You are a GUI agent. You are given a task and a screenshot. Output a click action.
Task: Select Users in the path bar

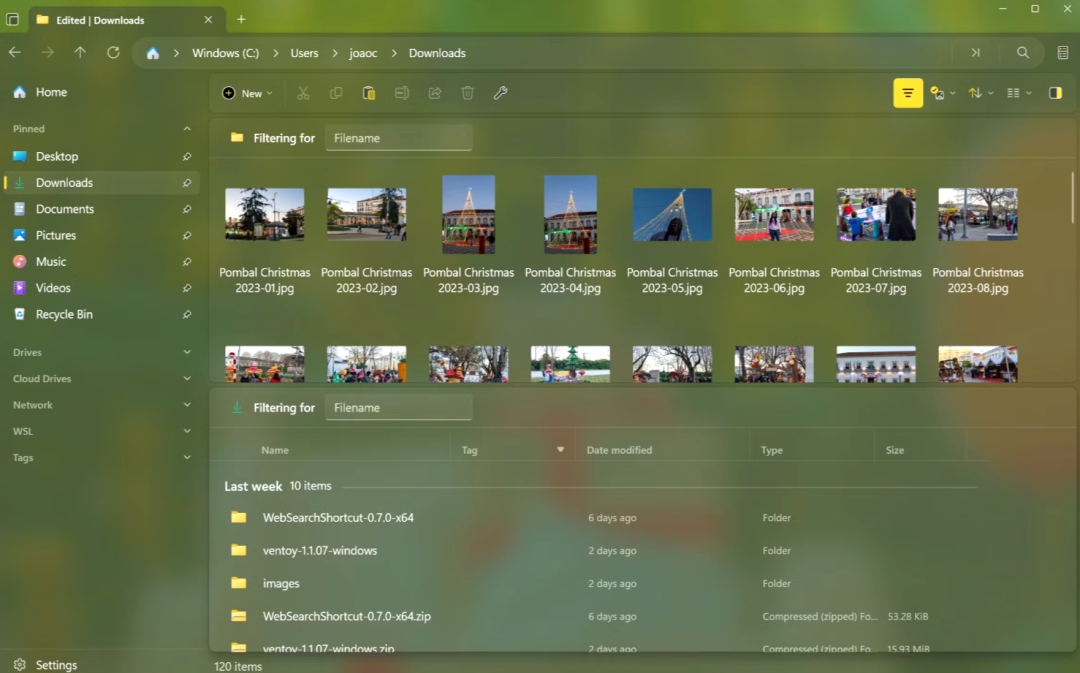pyautogui.click(x=304, y=53)
